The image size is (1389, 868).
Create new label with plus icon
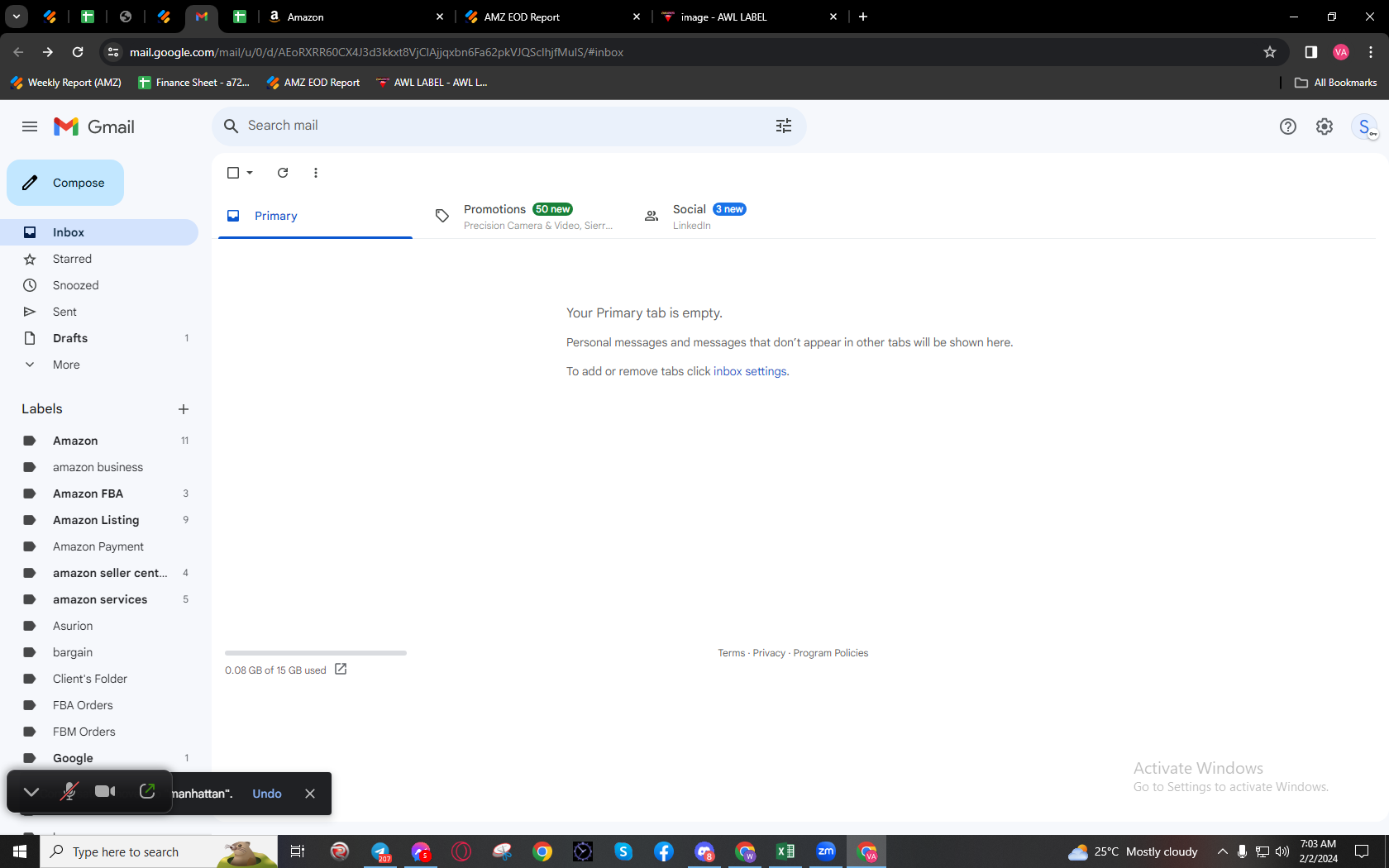click(184, 409)
